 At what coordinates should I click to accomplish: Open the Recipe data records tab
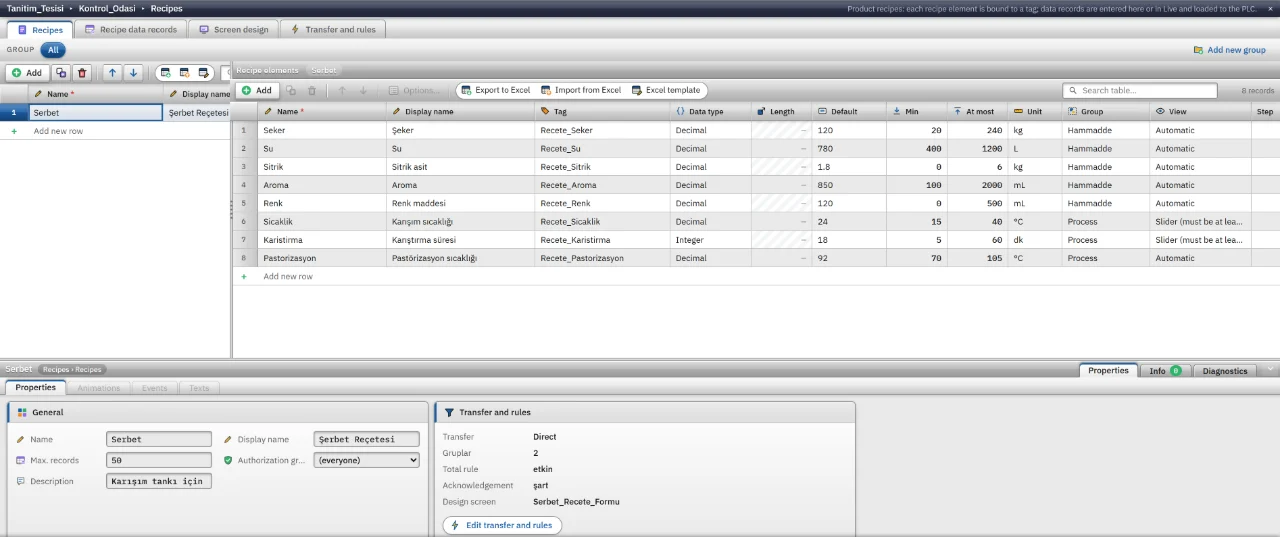point(131,30)
